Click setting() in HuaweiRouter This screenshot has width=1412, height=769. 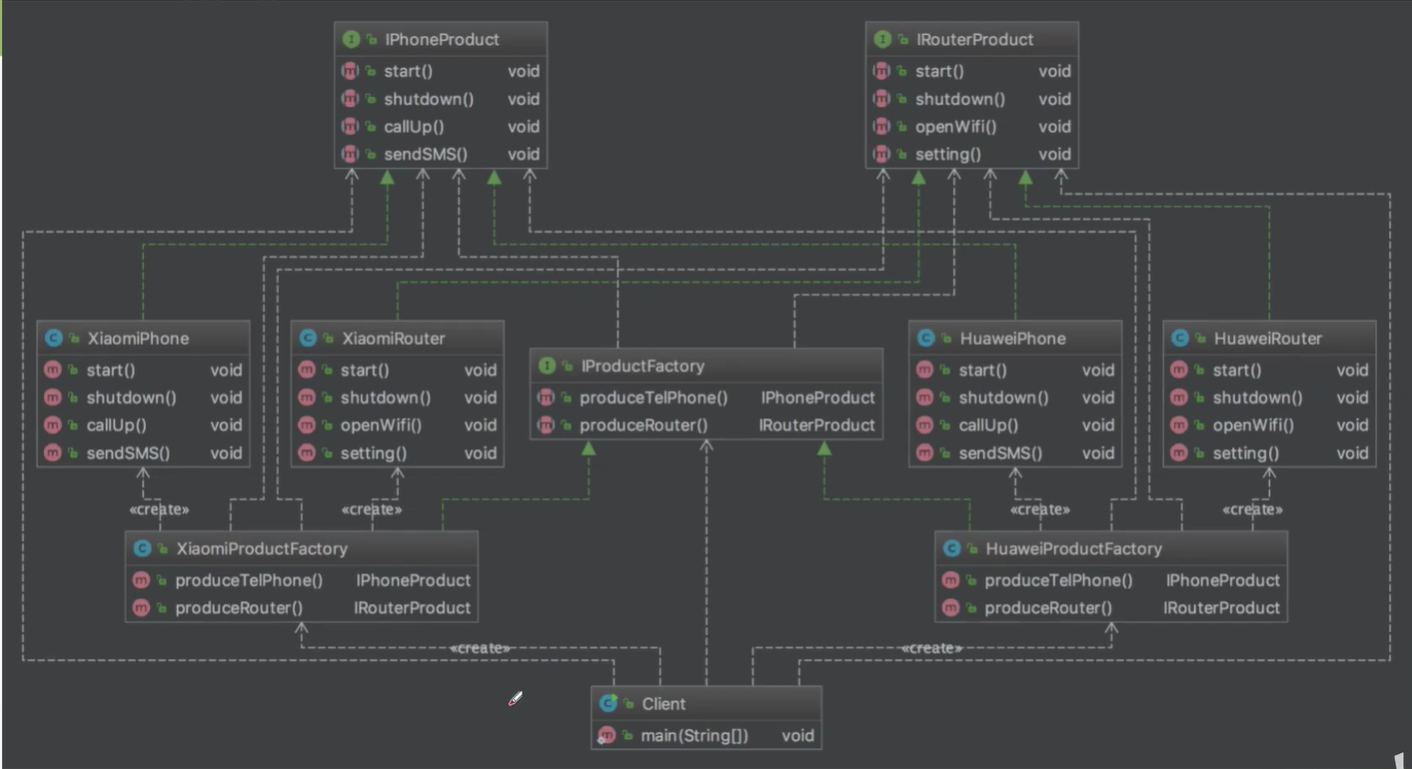coord(1246,453)
